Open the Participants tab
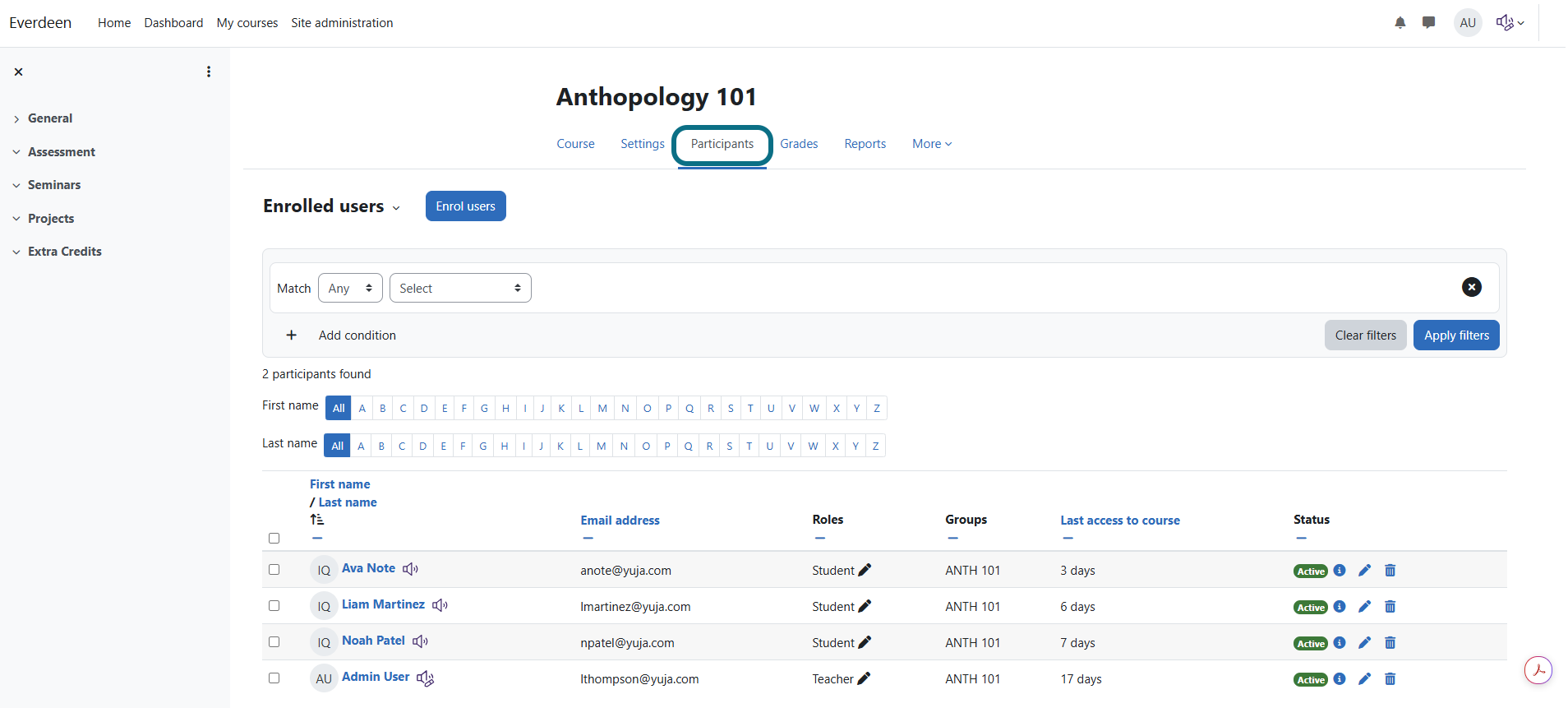 click(x=722, y=144)
